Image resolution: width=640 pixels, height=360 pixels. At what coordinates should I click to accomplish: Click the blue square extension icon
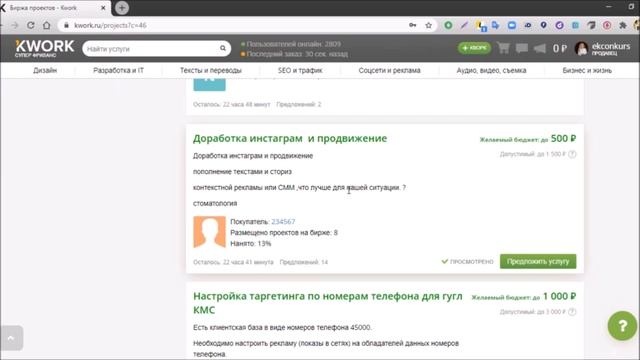tap(511, 25)
